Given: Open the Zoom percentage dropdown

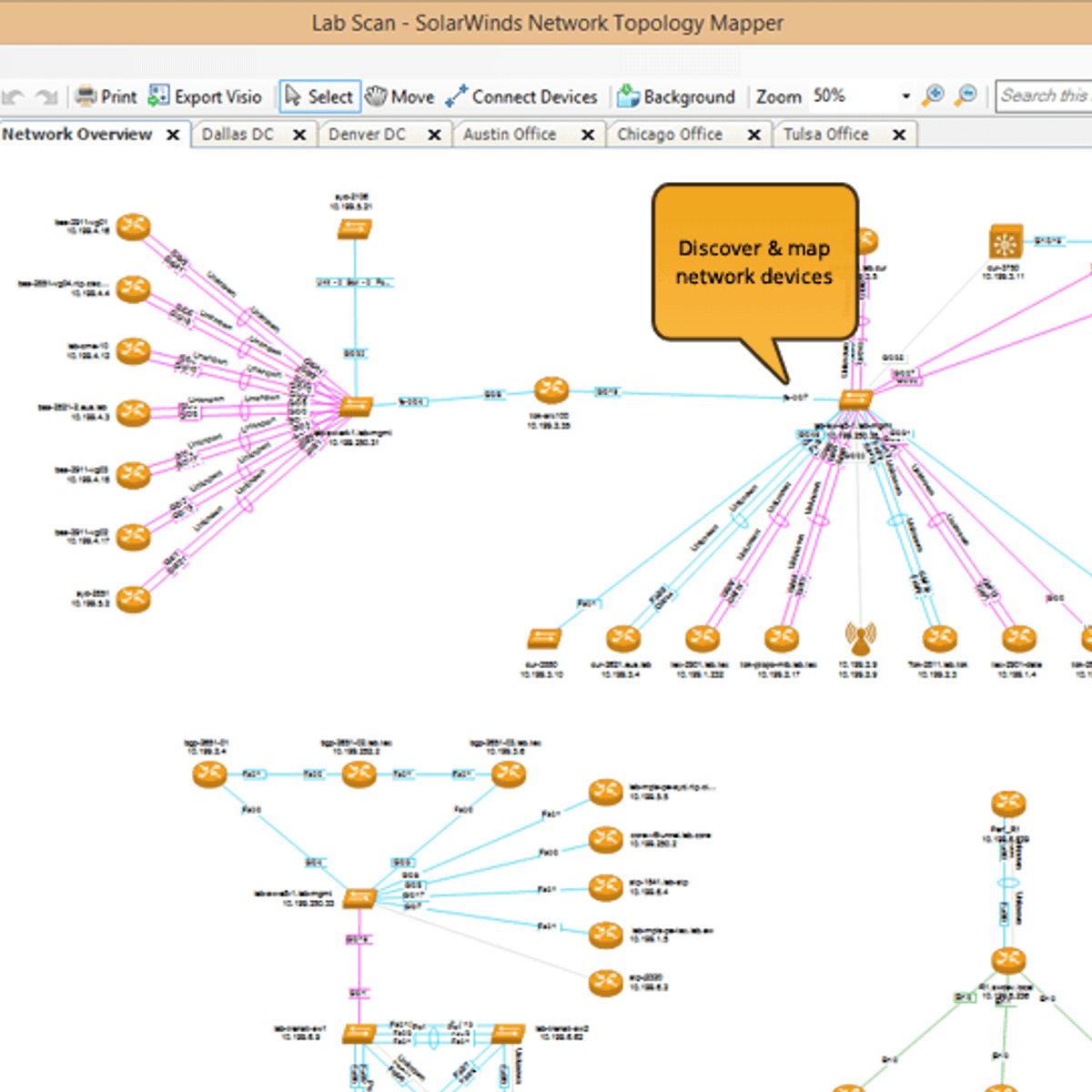Looking at the screenshot, I should tap(905, 96).
